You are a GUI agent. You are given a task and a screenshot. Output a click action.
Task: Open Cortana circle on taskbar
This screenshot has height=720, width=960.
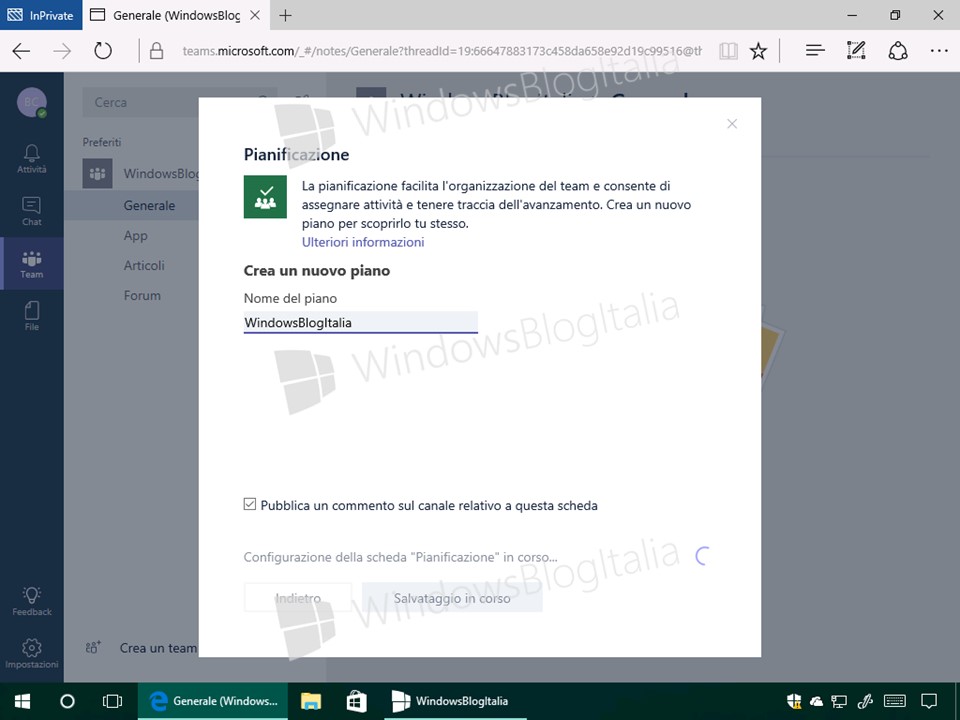coord(67,701)
